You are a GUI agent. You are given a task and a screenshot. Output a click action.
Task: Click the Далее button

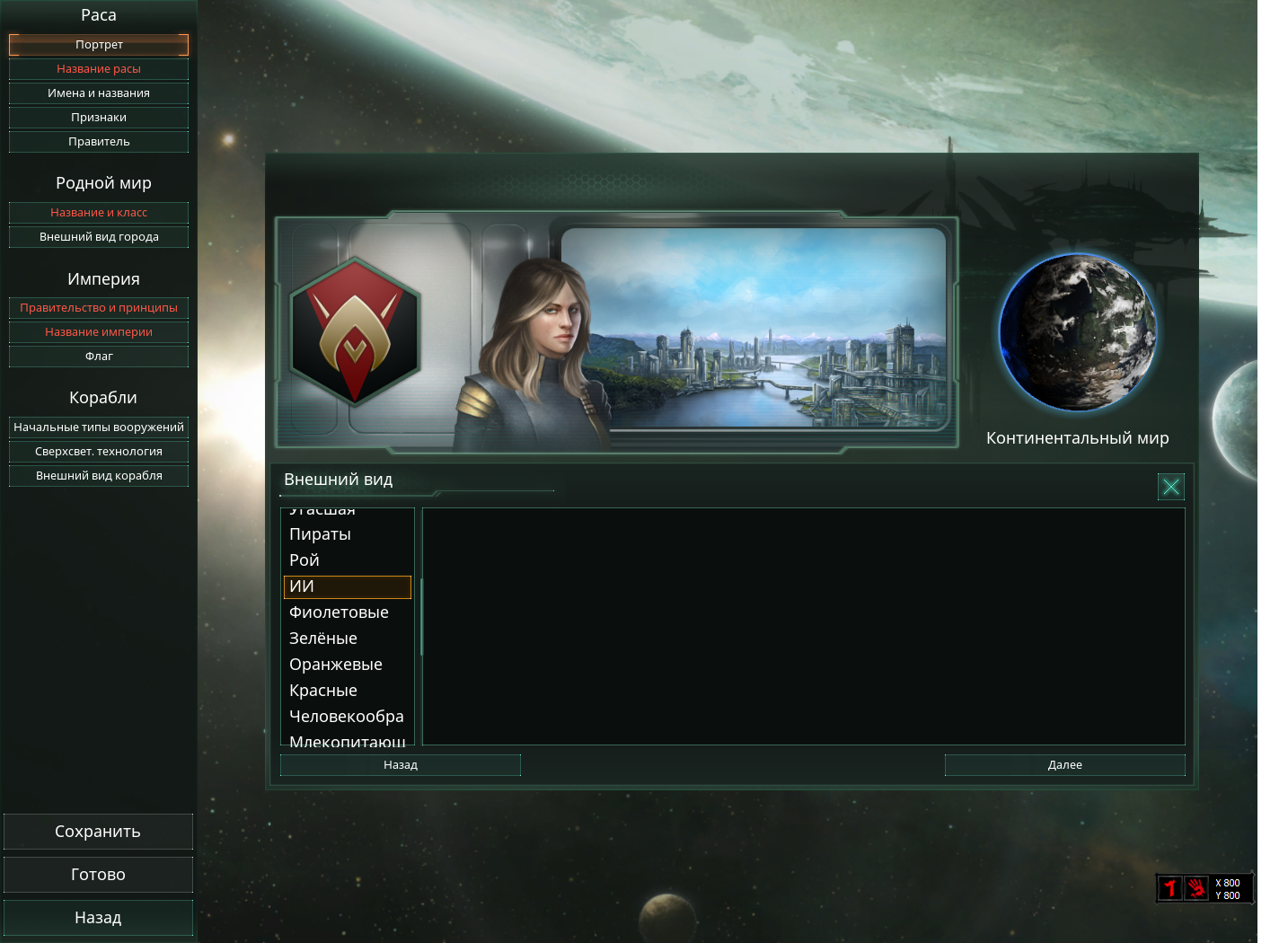point(1065,765)
